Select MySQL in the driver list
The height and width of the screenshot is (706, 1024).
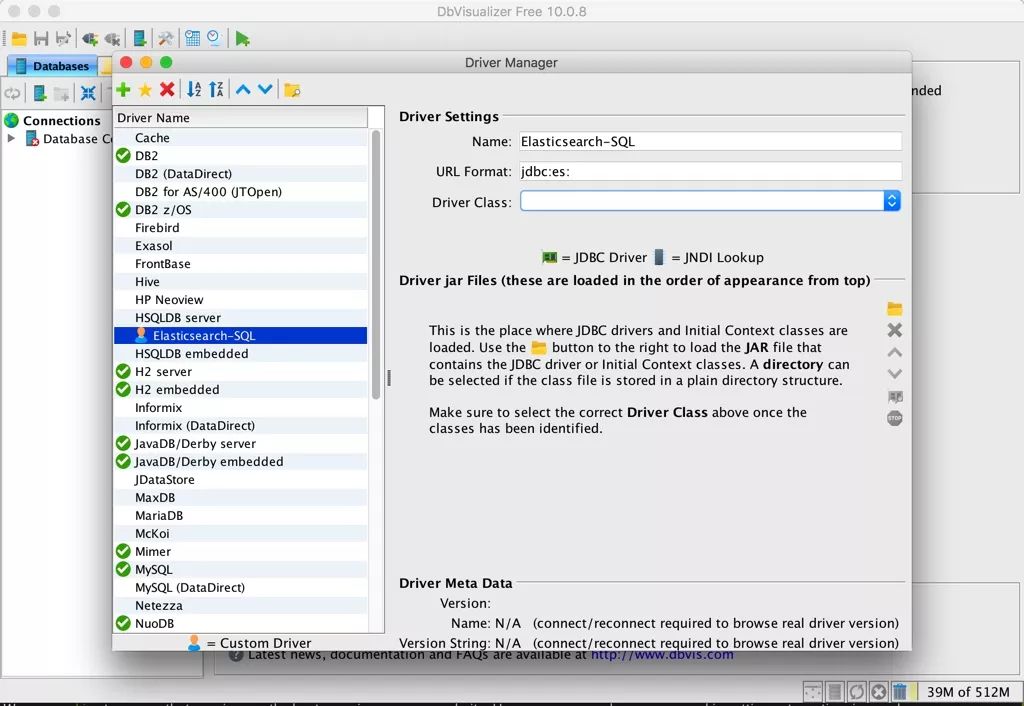154,570
